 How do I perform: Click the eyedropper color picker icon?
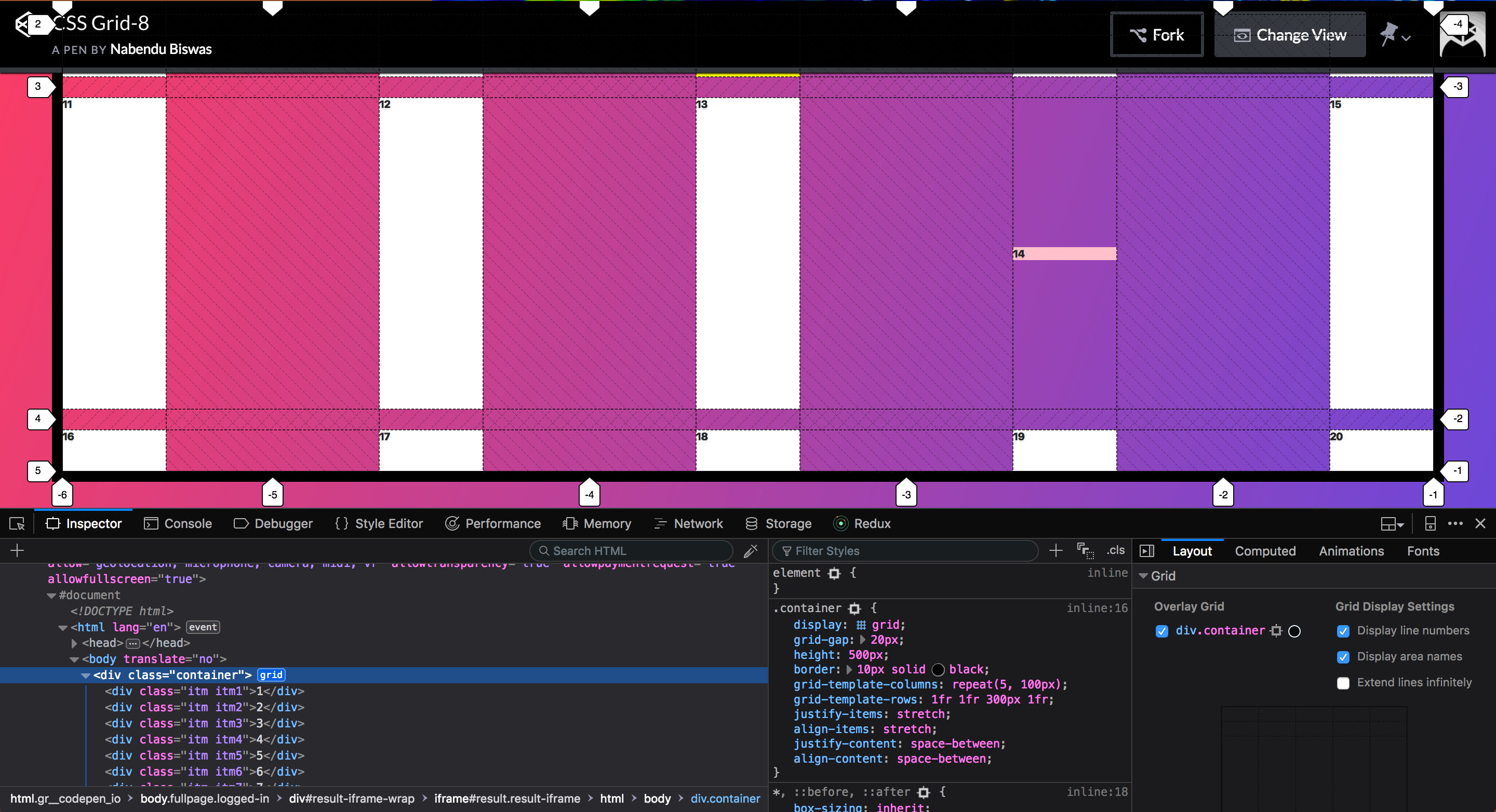[750, 551]
